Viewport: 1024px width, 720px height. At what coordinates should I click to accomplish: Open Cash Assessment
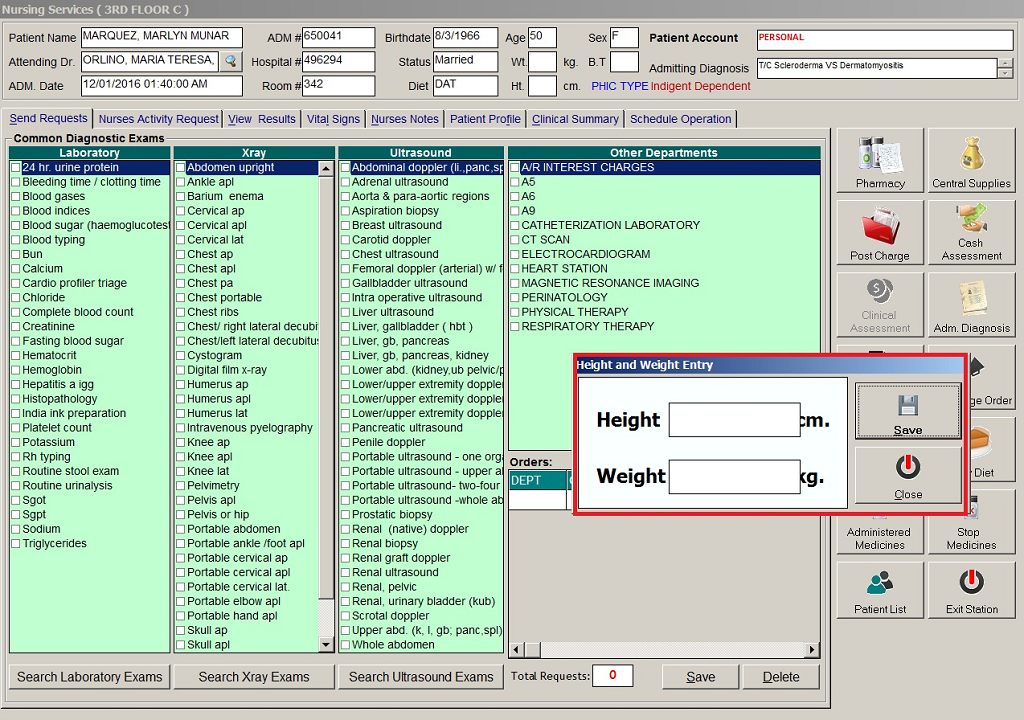pos(971,233)
